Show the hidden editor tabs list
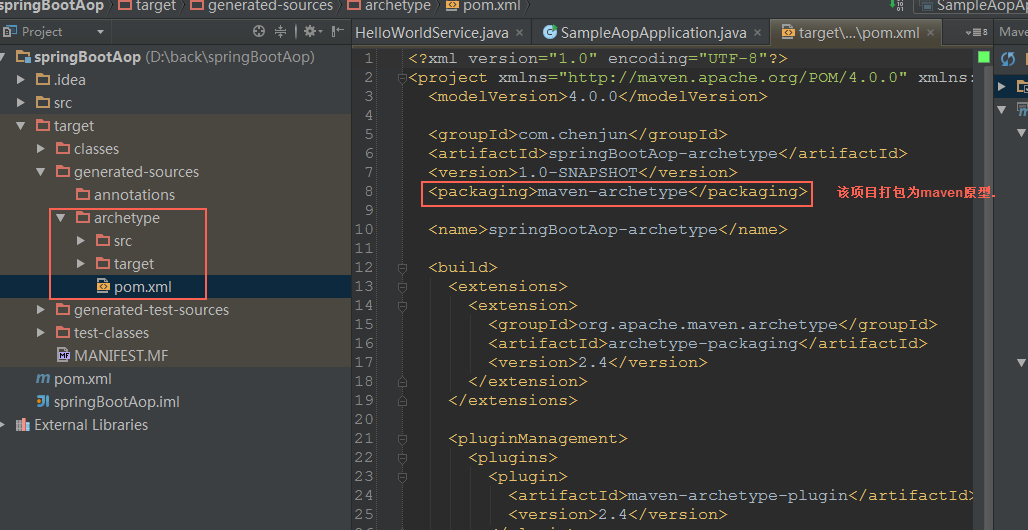The width and height of the screenshot is (1028, 530). [x=977, y=32]
